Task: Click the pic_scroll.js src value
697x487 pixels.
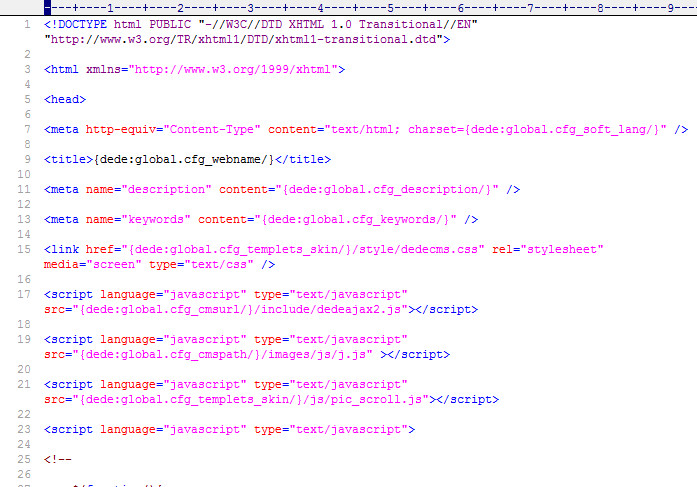Action: 251,399
